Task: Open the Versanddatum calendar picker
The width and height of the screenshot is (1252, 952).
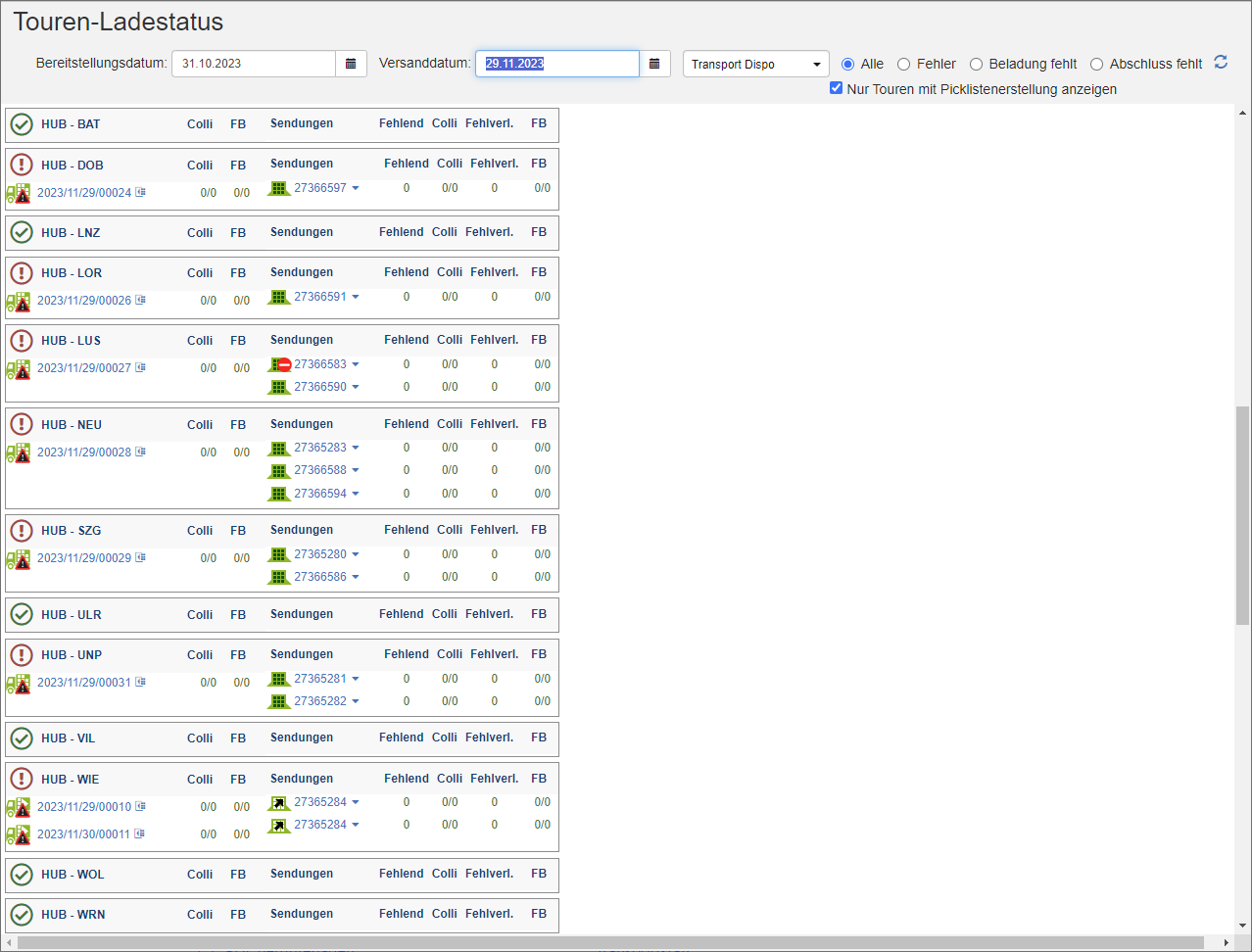Action: 654,64
